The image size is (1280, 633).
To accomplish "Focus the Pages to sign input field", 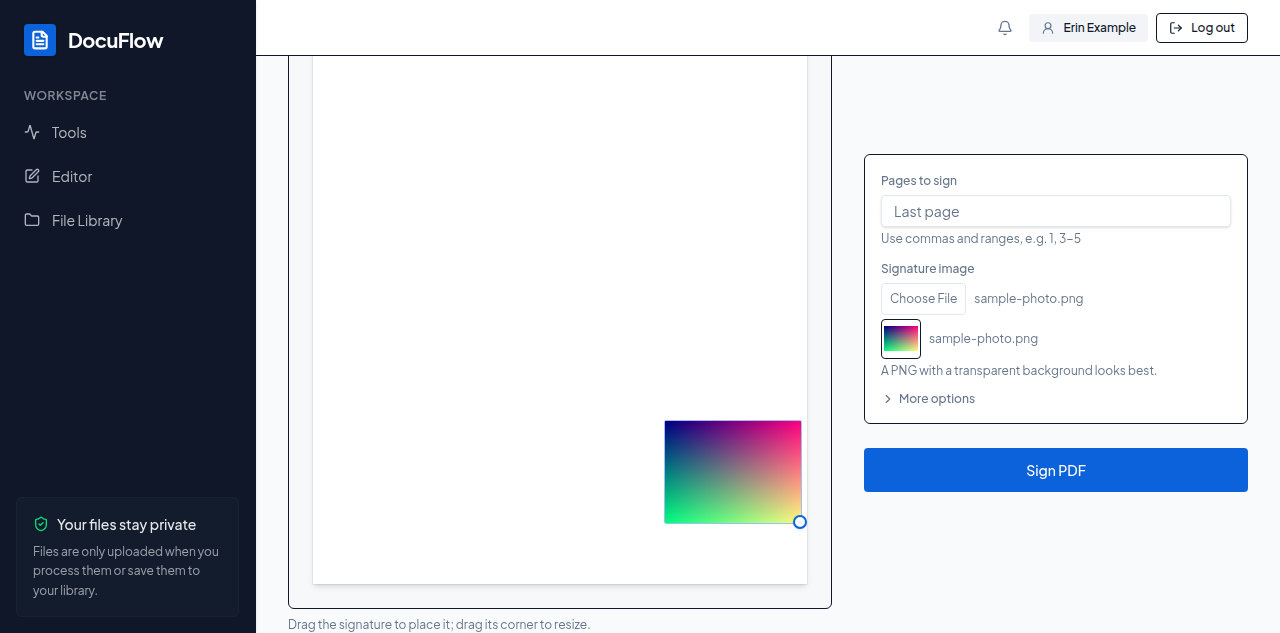I will pos(1056,211).
